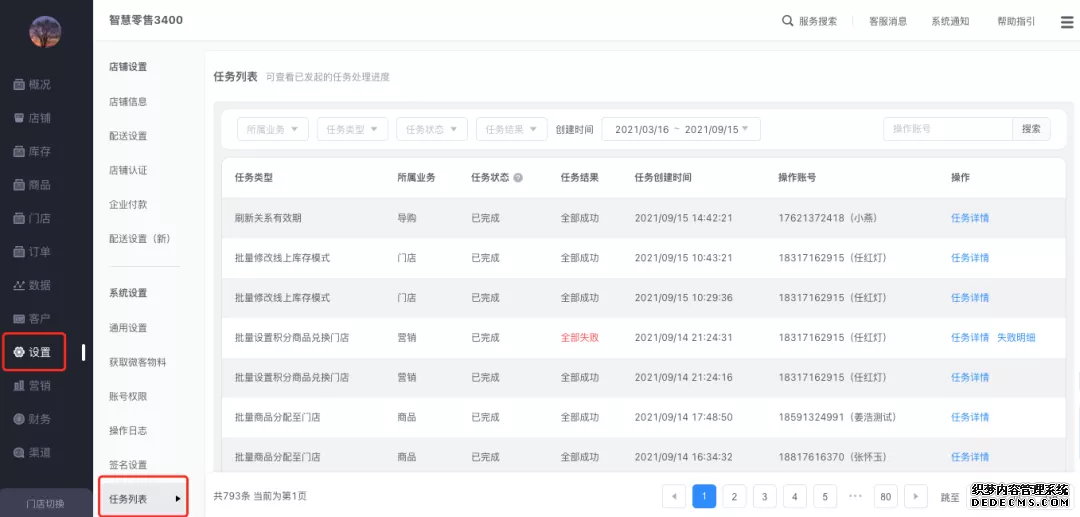
Task: Click the 门店切换 store switch button
Action: 45,503
